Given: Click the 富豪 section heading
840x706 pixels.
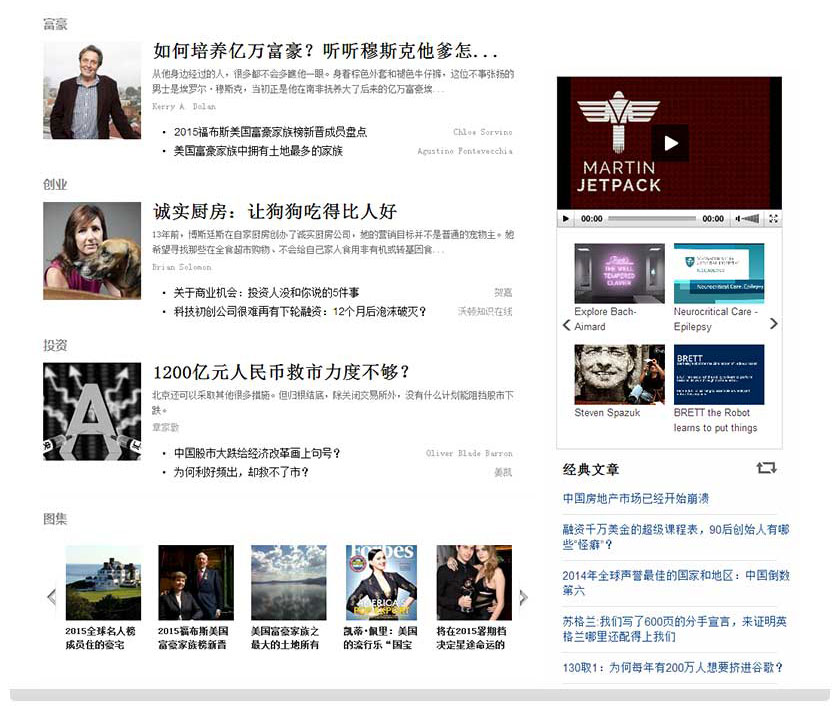Looking at the screenshot, I should (x=55, y=24).
